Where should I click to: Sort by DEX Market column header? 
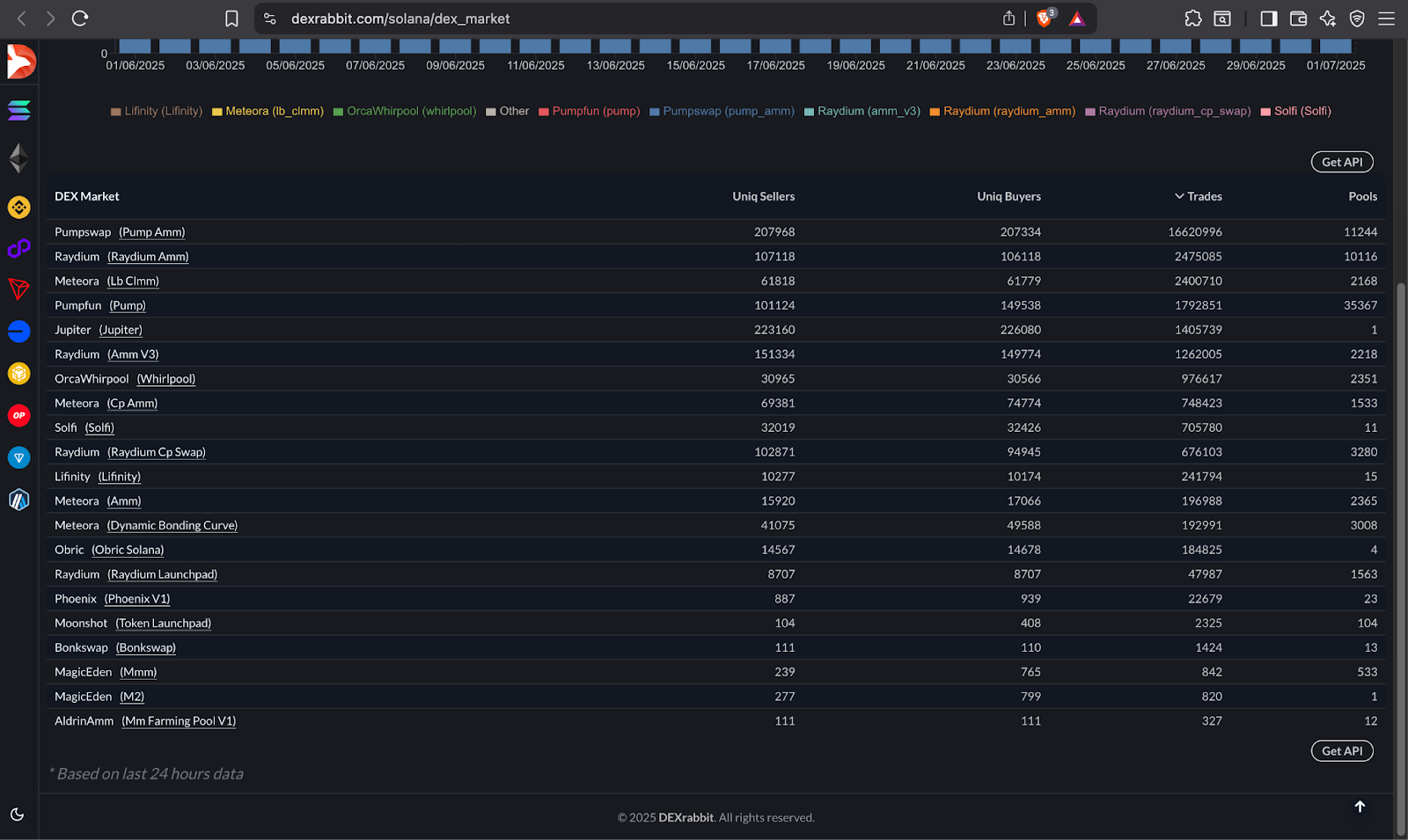point(87,196)
